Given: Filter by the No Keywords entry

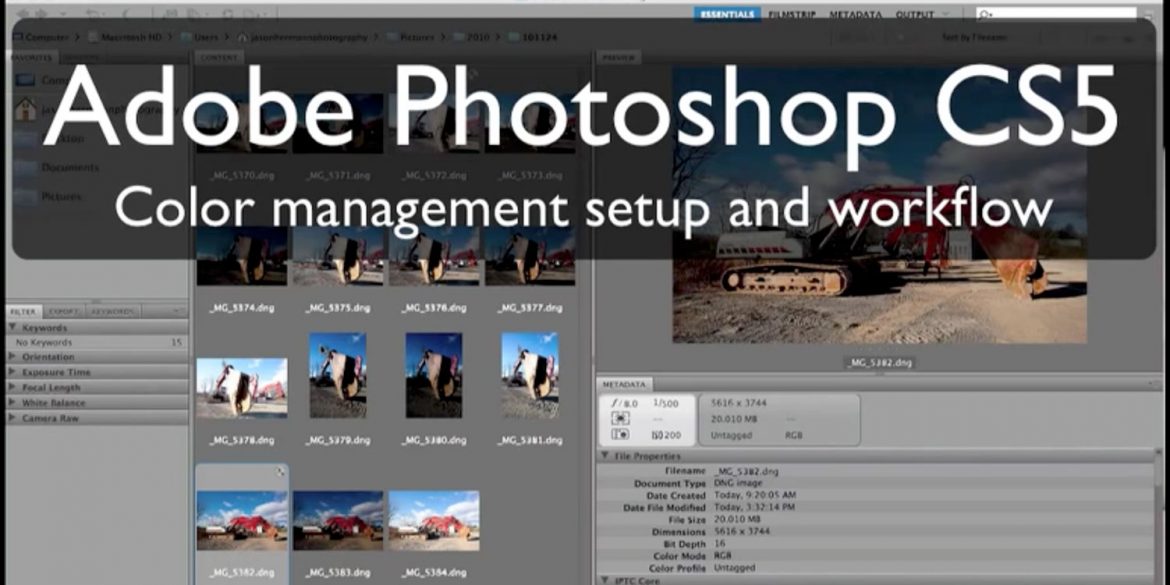Looking at the screenshot, I should point(97,342).
